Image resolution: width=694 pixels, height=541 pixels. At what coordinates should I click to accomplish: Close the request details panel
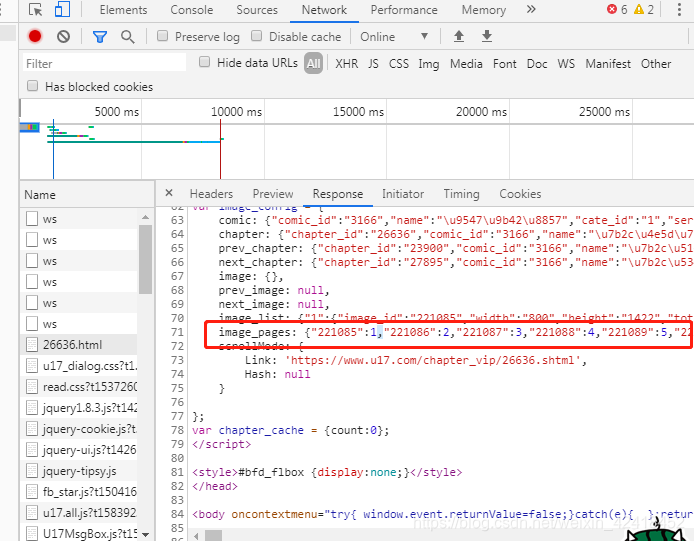169,193
